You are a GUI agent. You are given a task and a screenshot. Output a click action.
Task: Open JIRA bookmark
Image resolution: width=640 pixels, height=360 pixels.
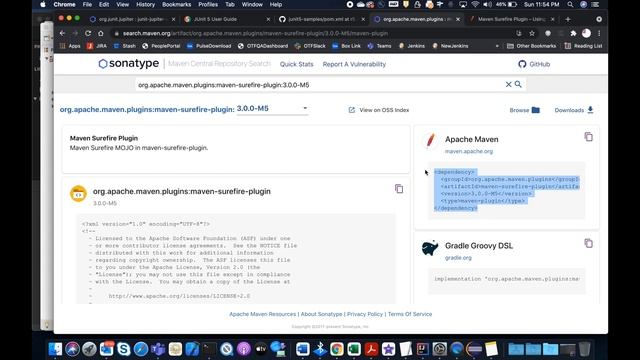[x=97, y=46]
